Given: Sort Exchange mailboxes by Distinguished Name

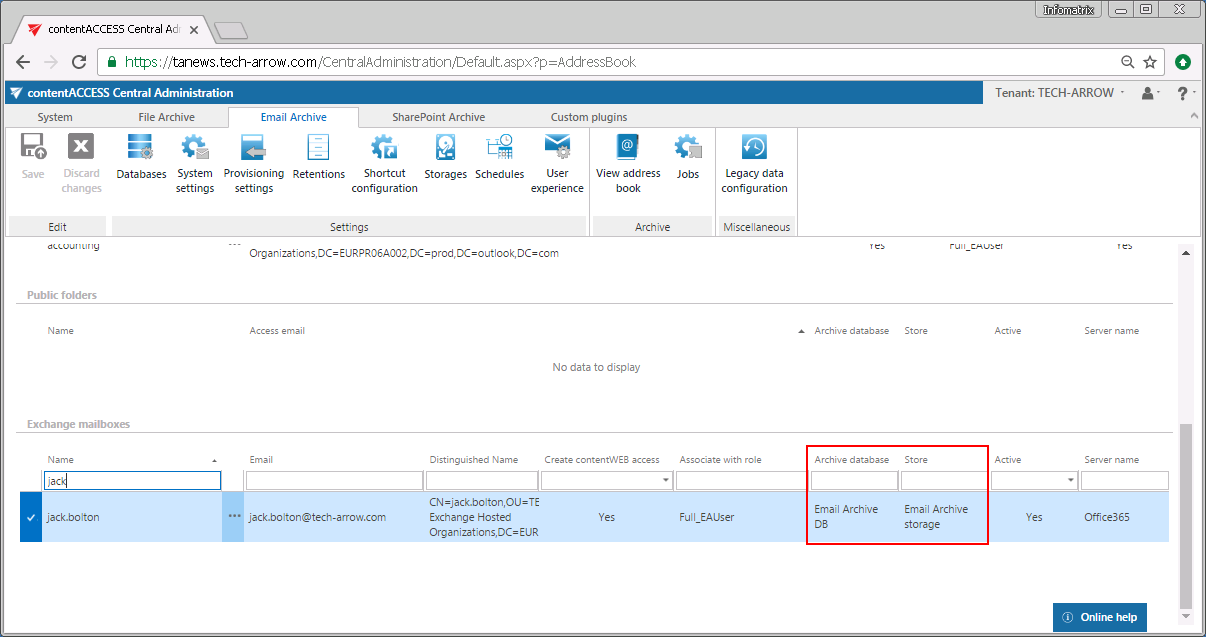Looking at the screenshot, I should [x=473, y=460].
